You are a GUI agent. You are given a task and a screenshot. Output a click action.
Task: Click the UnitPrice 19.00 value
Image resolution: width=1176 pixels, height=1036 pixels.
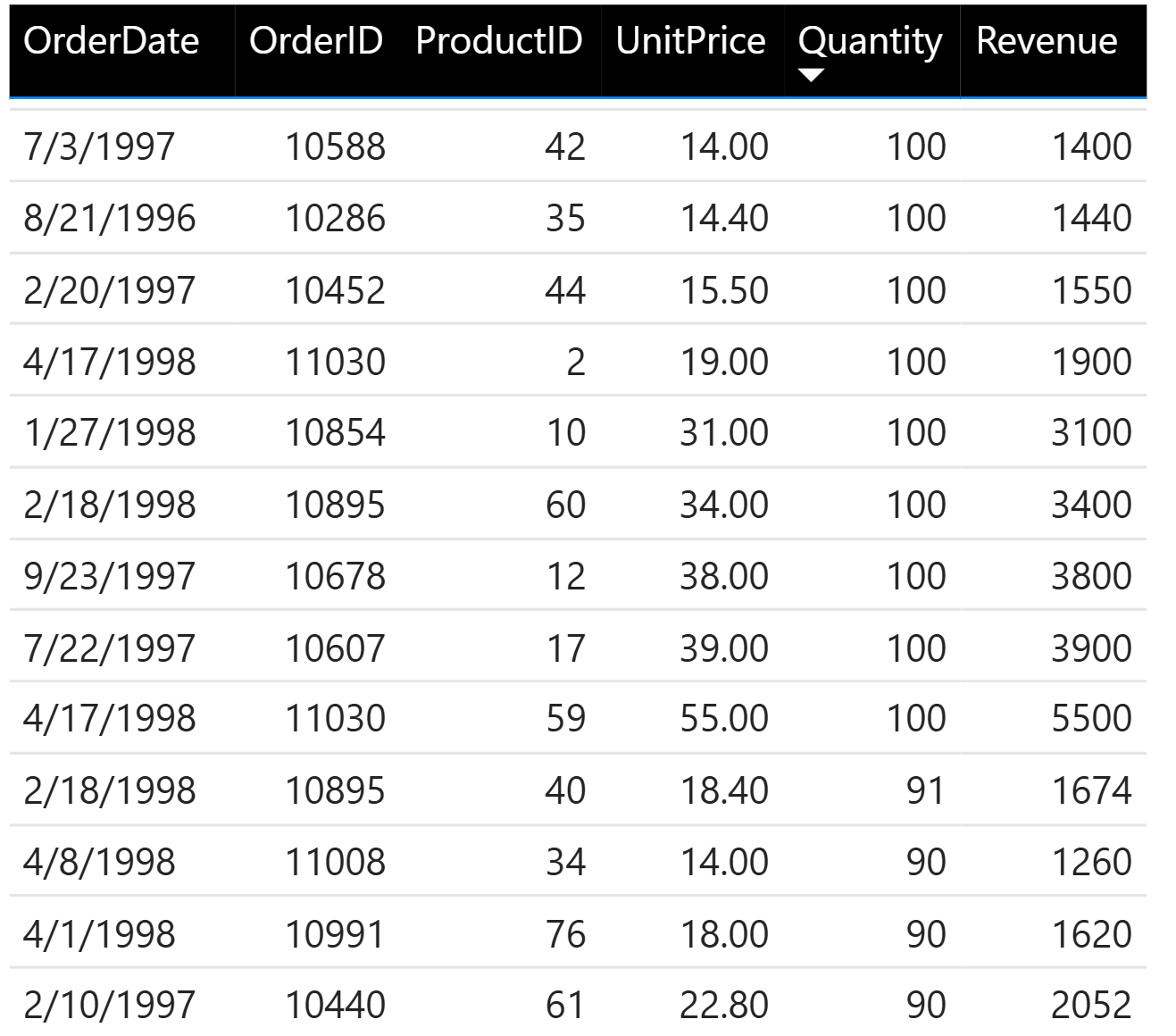pos(724,362)
